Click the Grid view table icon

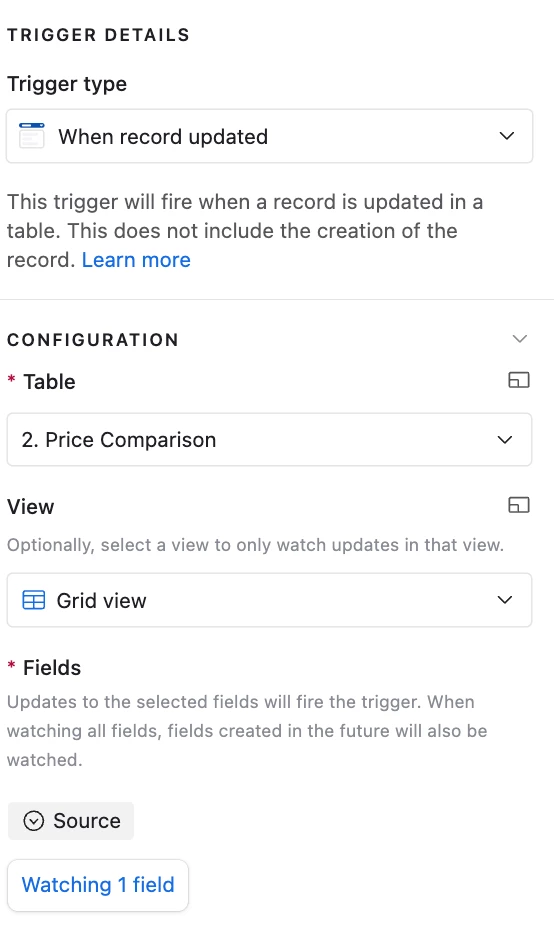(x=33, y=600)
